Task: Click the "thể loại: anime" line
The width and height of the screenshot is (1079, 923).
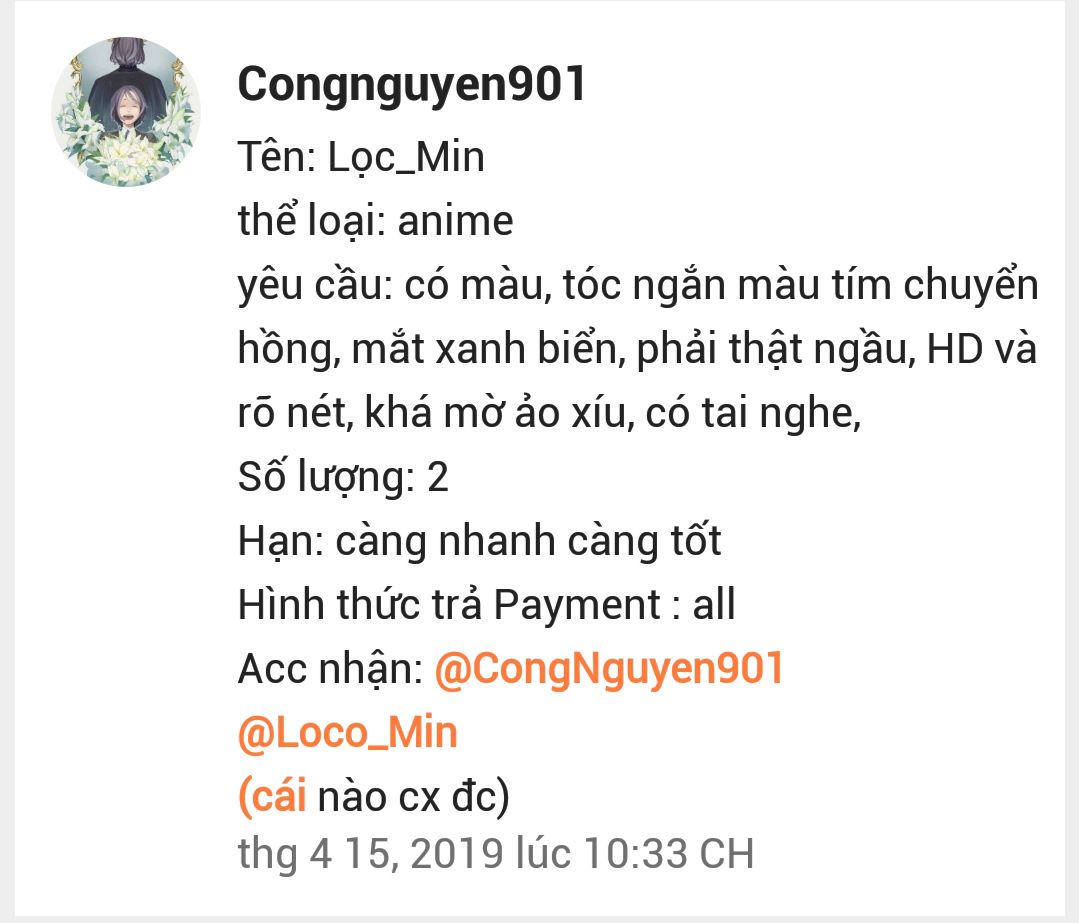Action: point(376,220)
